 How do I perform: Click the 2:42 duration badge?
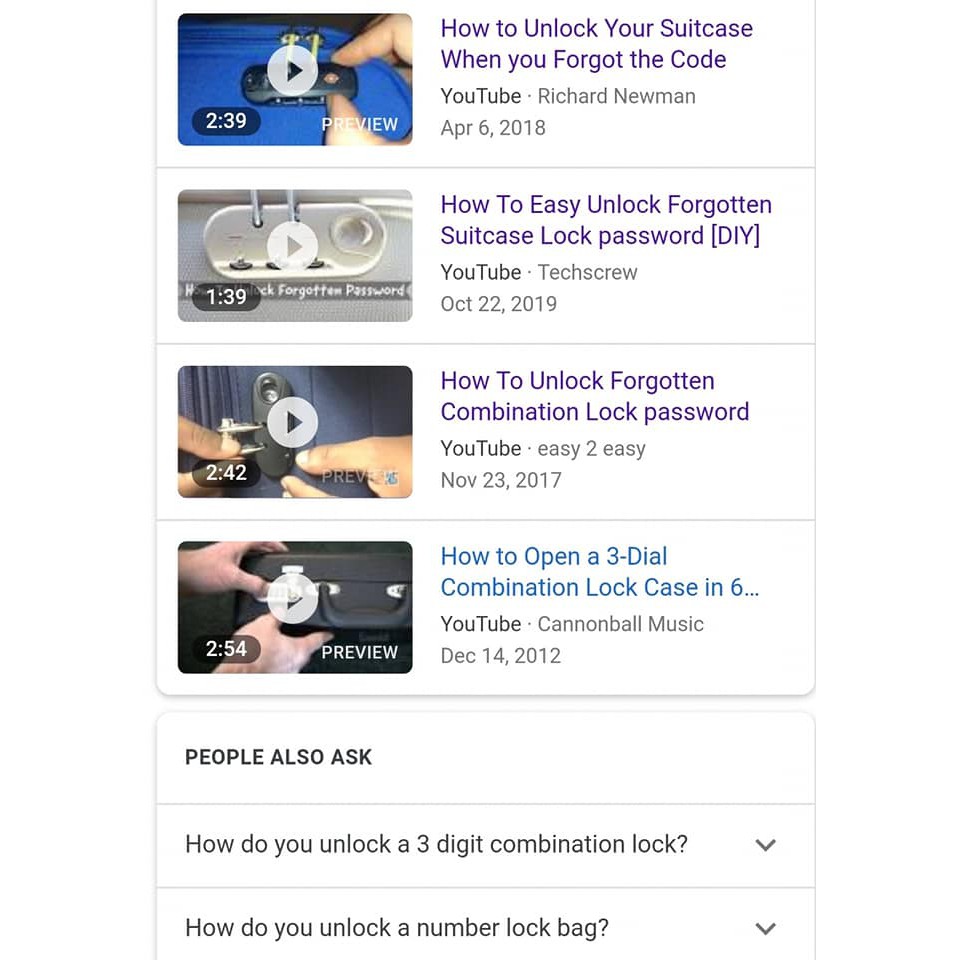(226, 473)
